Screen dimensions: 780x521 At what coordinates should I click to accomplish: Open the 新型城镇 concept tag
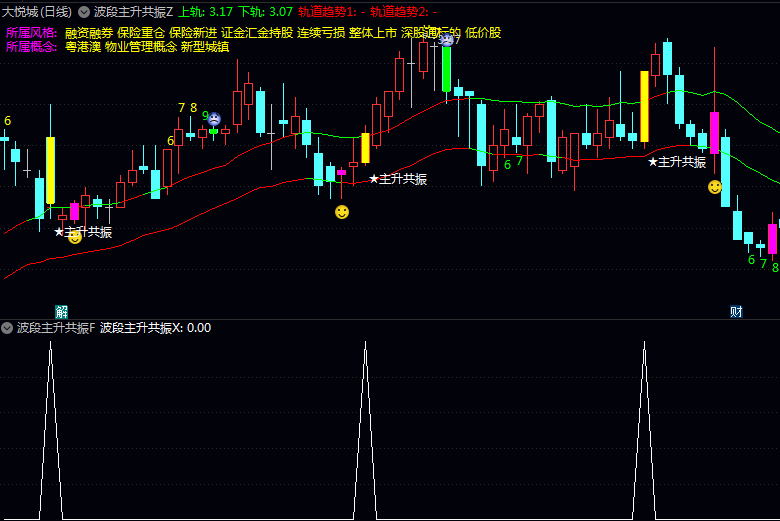(205, 47)
